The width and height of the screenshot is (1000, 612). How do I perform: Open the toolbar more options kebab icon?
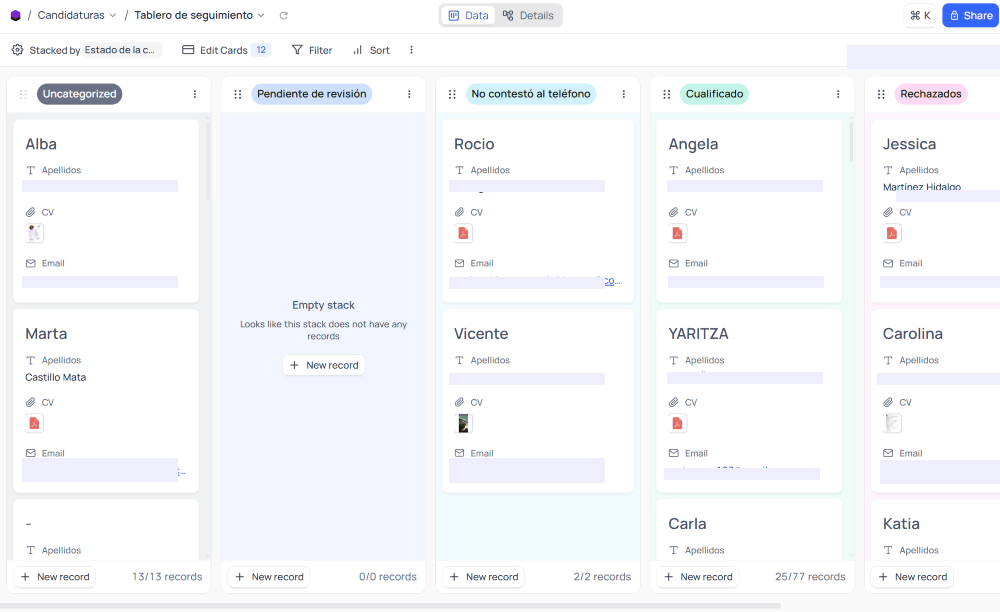pos(411,50)
